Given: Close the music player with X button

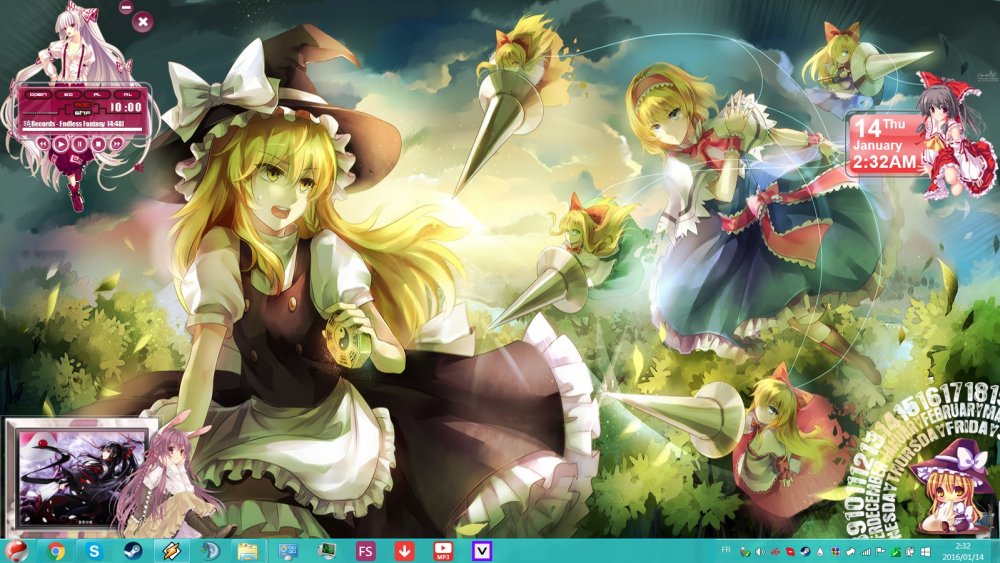Looking at the screenshot, I should (x=143, y=22).
